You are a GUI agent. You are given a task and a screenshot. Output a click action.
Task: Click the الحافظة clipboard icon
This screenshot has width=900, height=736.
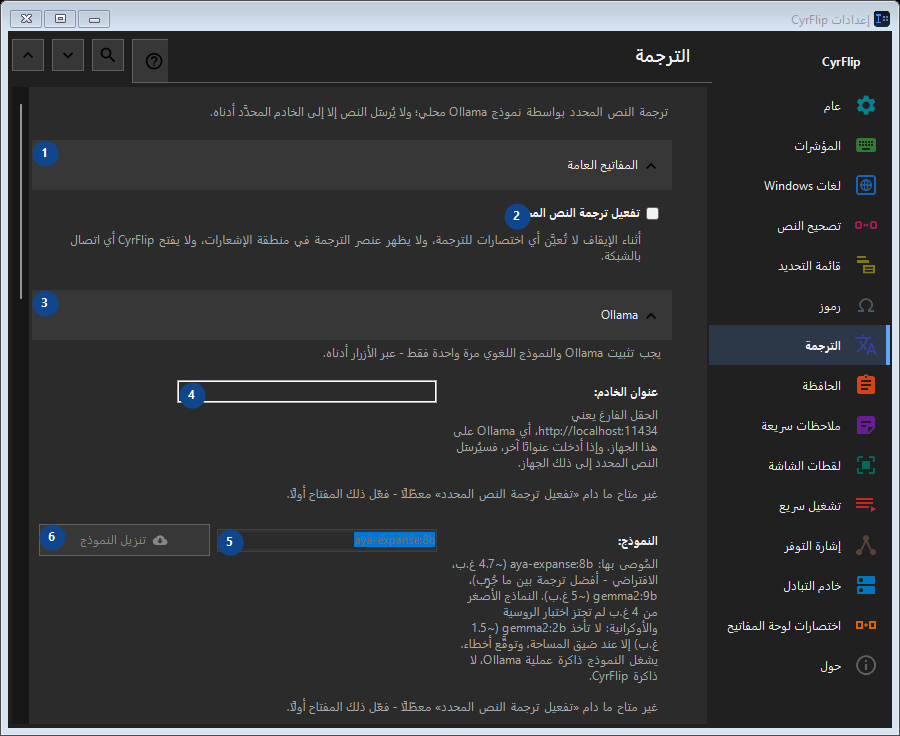click(x=866, y=385)
